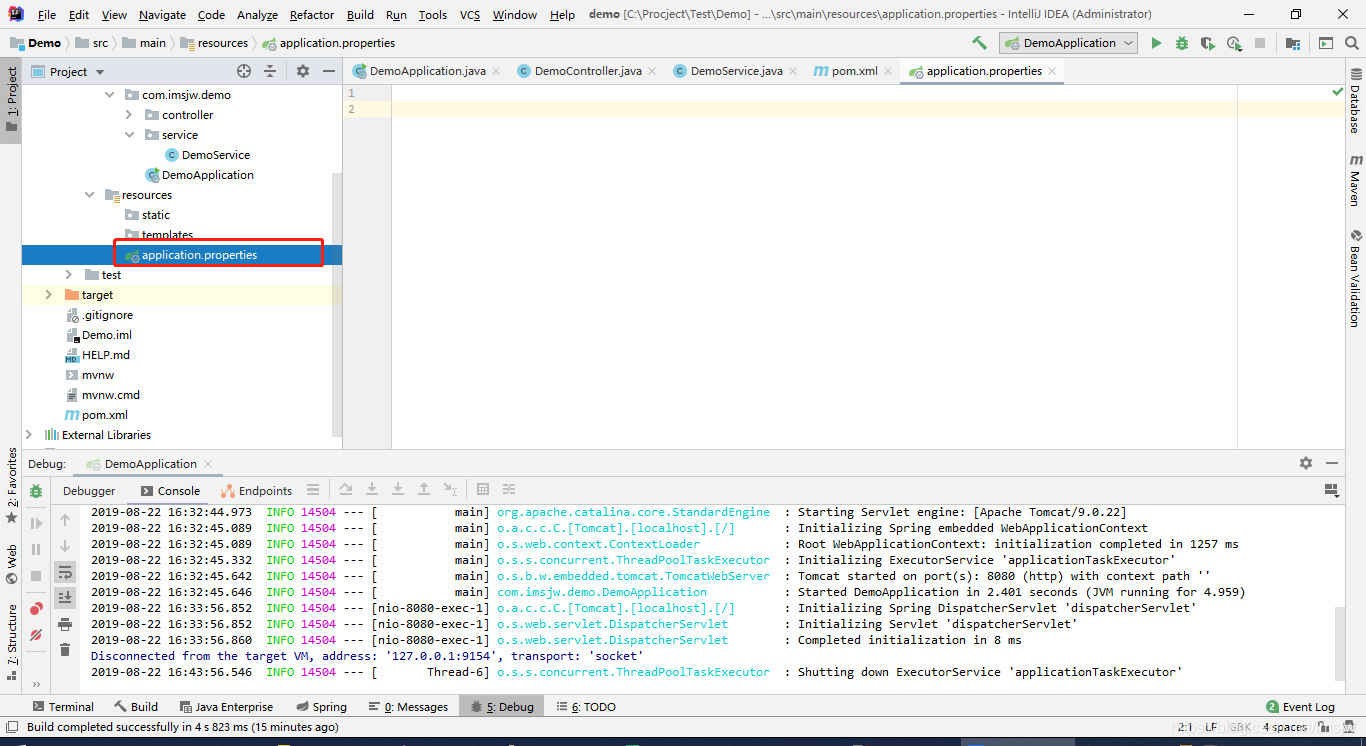Open the 6: TODO tool window button
Image resolution: width=1366 pixels, height=746 pixels.
pos(586,707)
